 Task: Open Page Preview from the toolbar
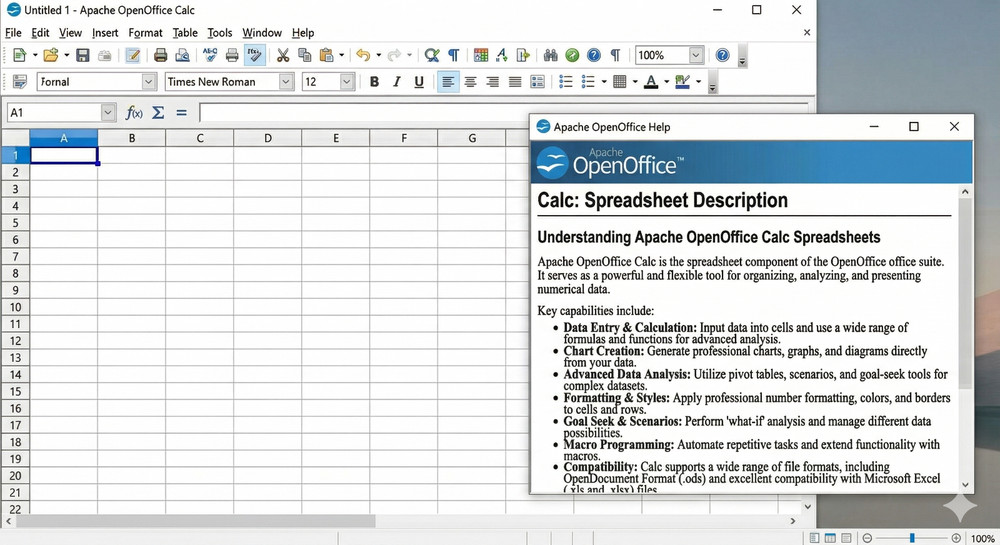182,55
